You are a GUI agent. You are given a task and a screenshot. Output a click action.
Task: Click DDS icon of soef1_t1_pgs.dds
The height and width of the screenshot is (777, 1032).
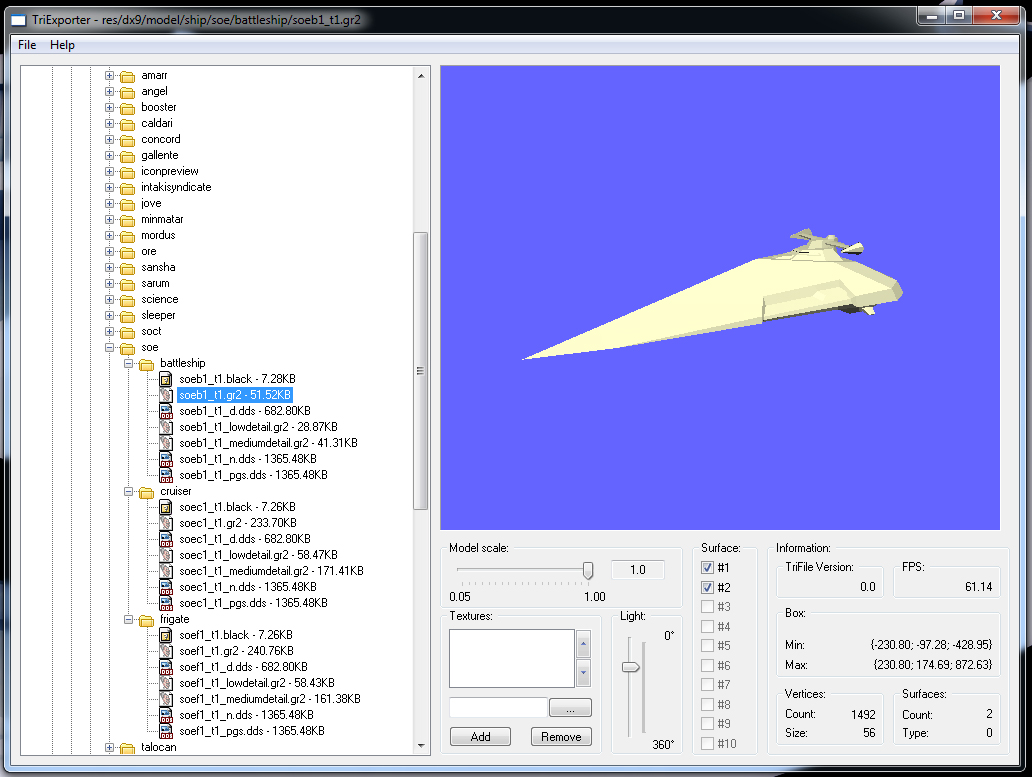(166, 732)
